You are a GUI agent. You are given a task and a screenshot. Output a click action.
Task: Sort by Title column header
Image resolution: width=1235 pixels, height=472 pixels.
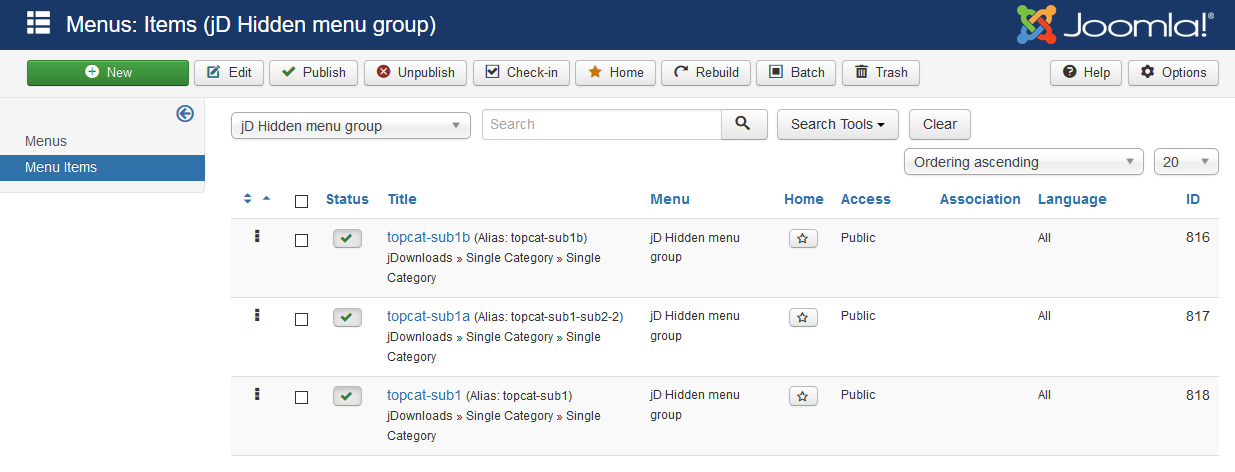coord(402,199)
